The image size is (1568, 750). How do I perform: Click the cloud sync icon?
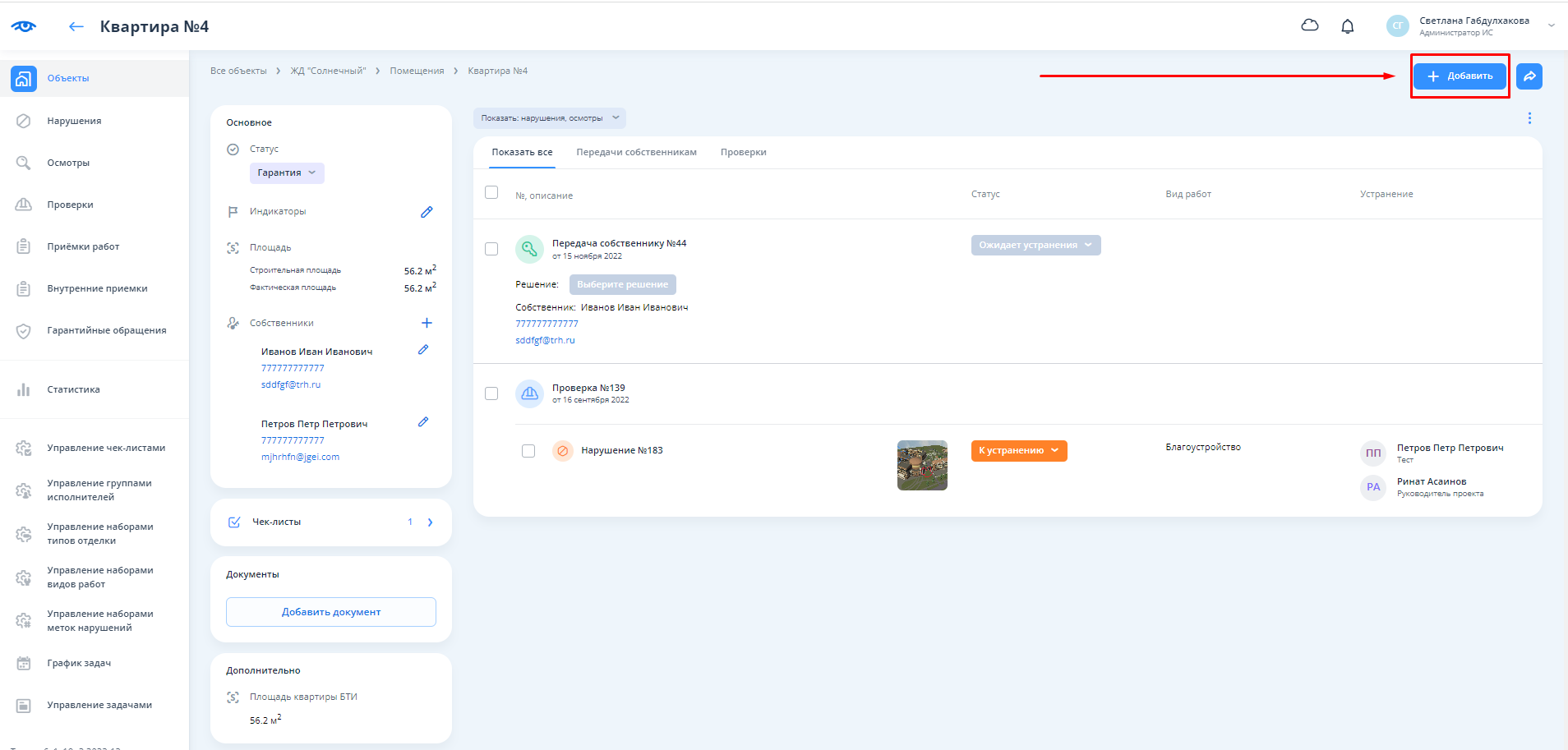point(1310,25)
